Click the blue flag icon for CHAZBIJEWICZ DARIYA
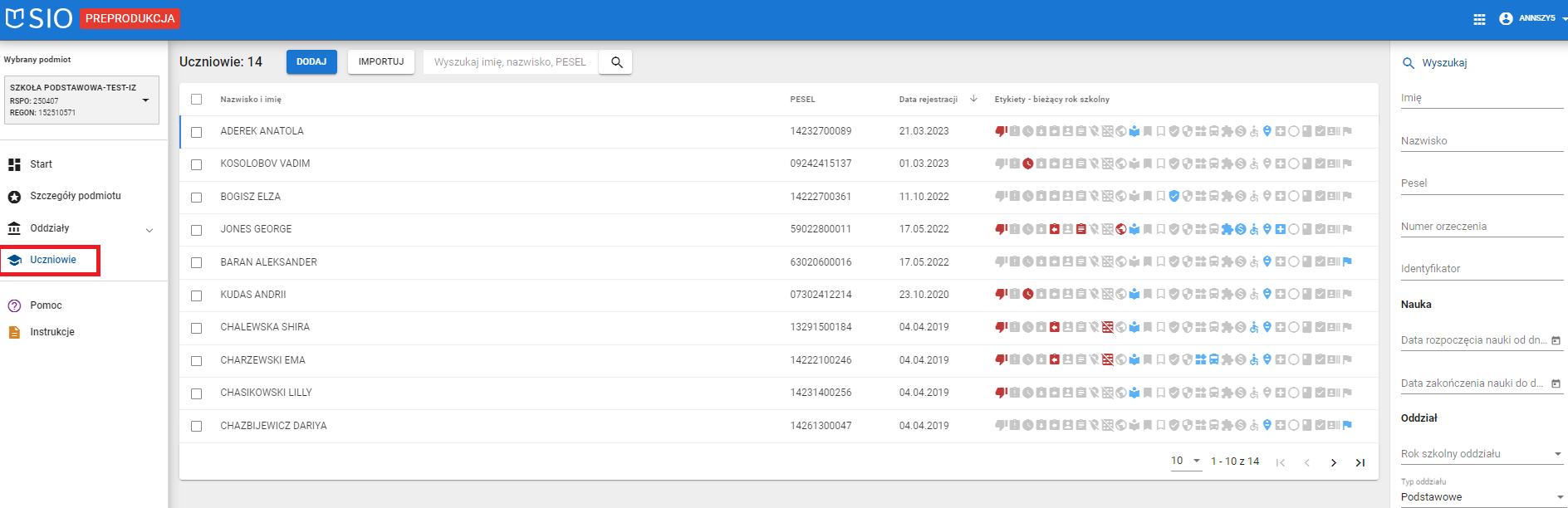The height and width of the screenshot is (508, 1568). (x=1347, y=425)
